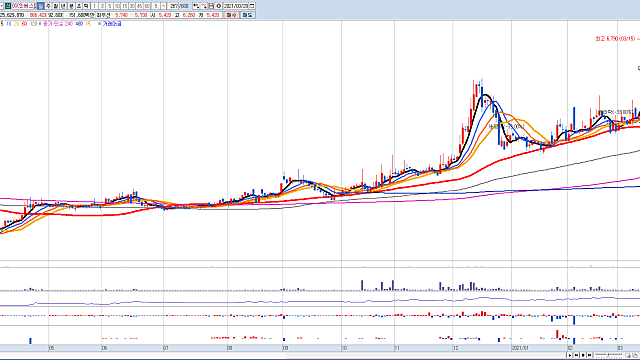Select the daily (일) chart period
Screen dimensions: 640x360
click(x=40, y=6)
